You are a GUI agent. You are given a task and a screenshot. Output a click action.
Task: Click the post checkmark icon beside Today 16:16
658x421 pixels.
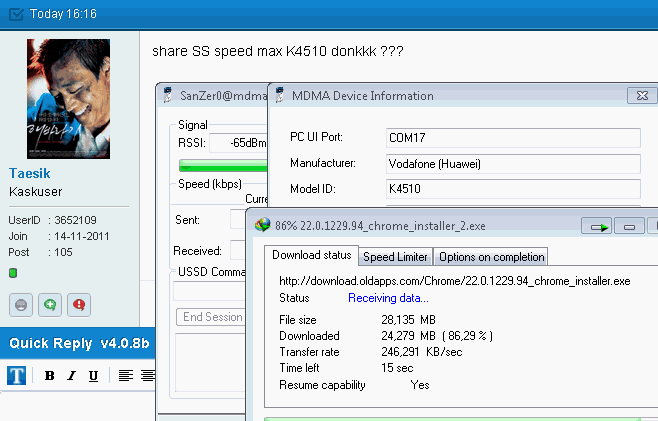pos(14,13)
